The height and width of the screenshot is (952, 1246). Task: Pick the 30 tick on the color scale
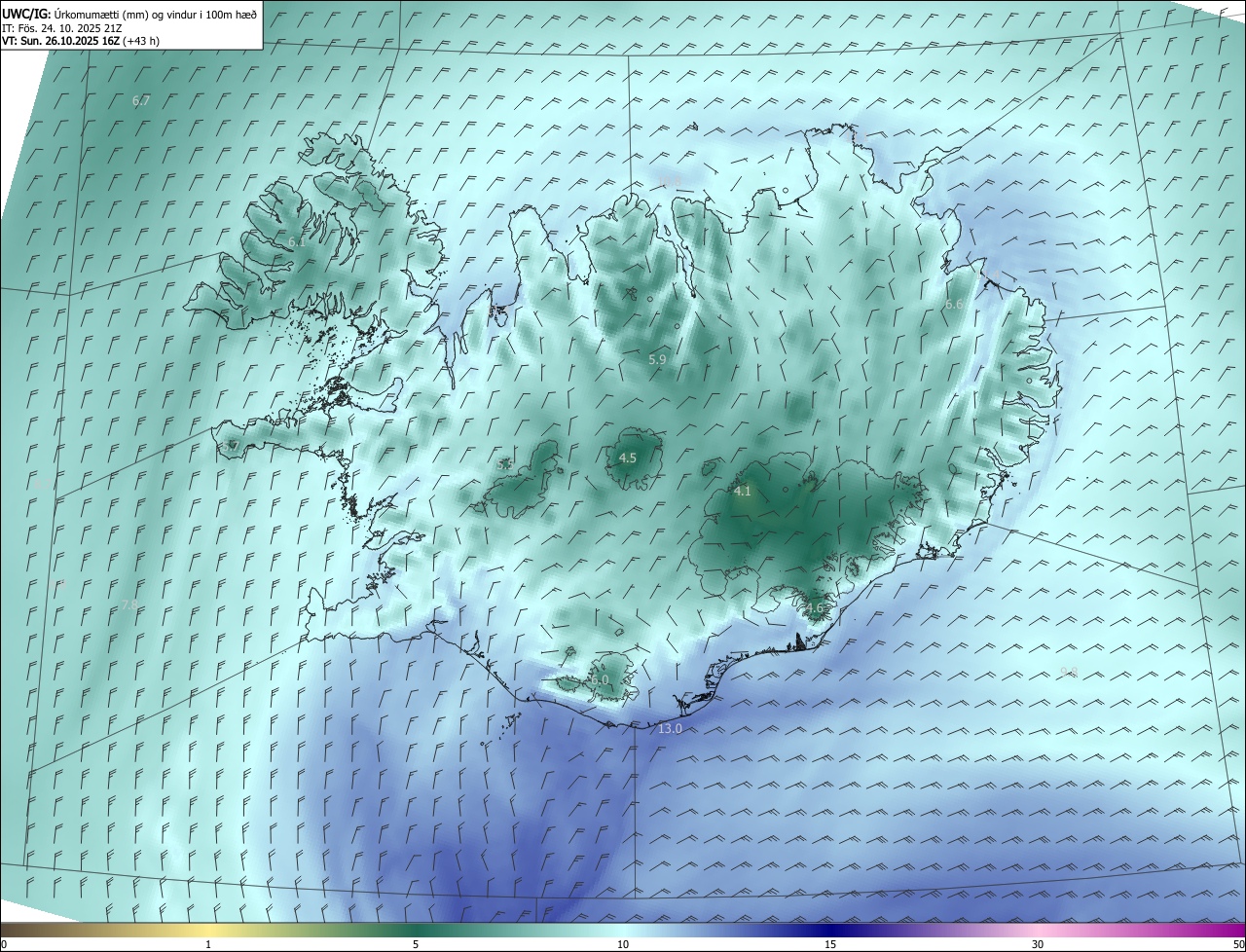click(x=1038, y=944)
